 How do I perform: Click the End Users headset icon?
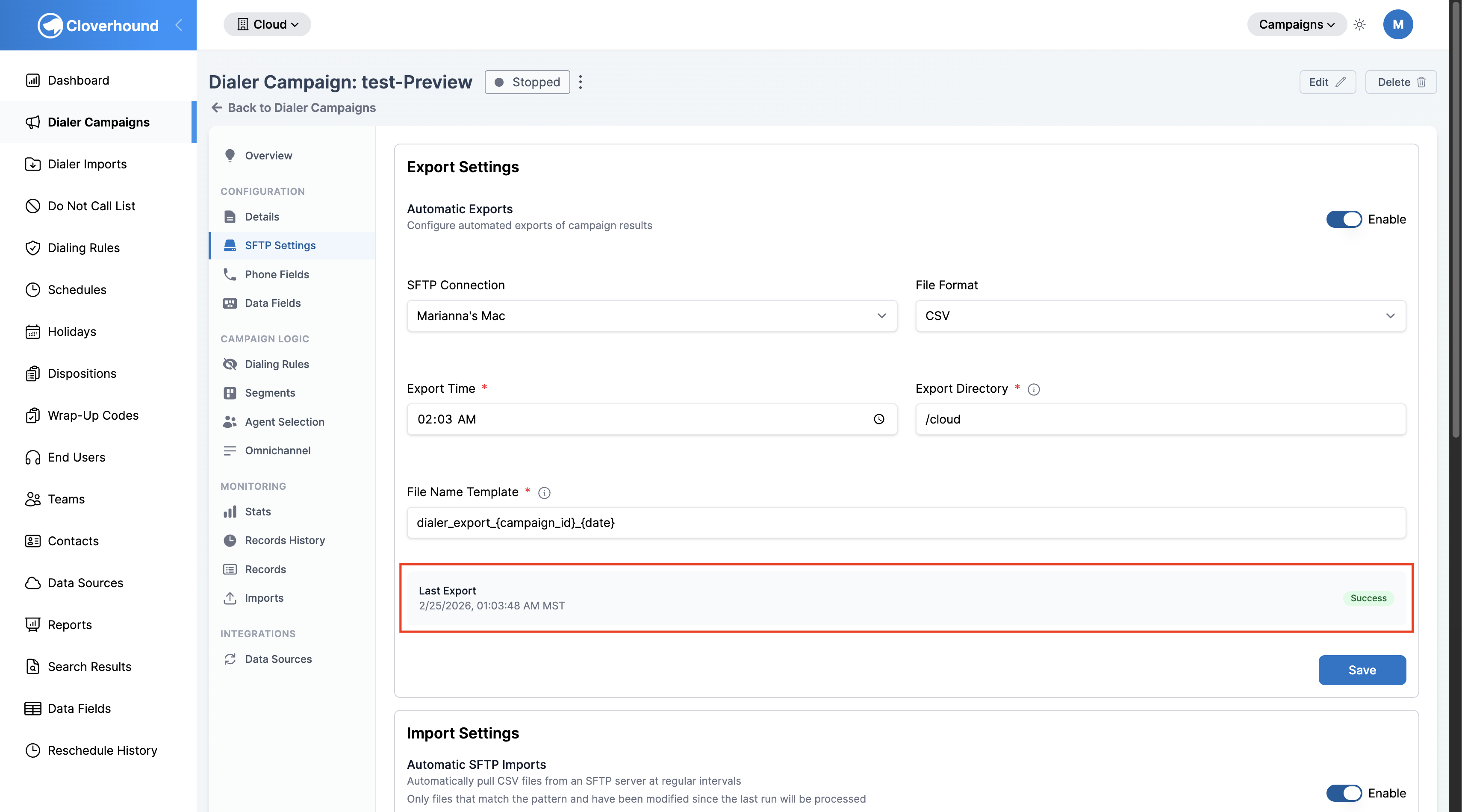click(33, 457)
